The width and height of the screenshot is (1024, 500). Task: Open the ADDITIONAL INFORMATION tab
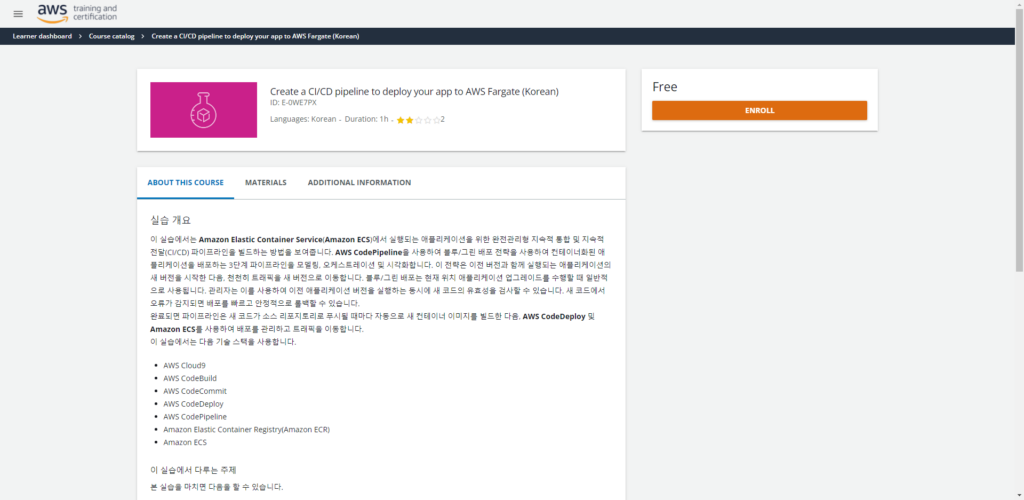pos(359,183)
